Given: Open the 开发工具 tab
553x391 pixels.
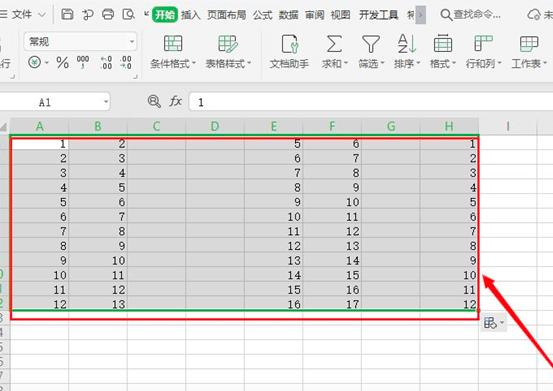Looking at the screenshot, I should click(379, 15).
